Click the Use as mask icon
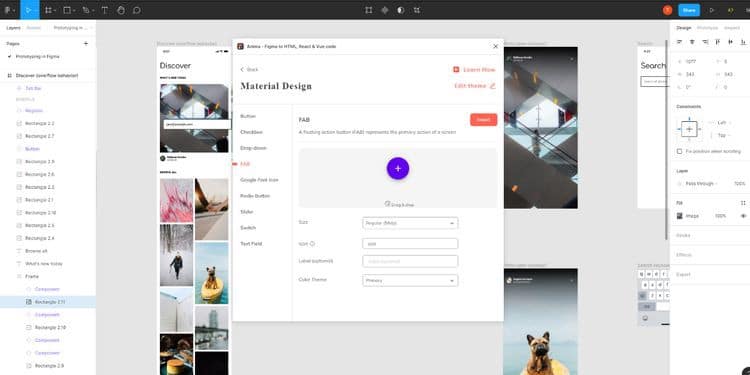Viewport: 750px width, 375px height. coord(401,10)
